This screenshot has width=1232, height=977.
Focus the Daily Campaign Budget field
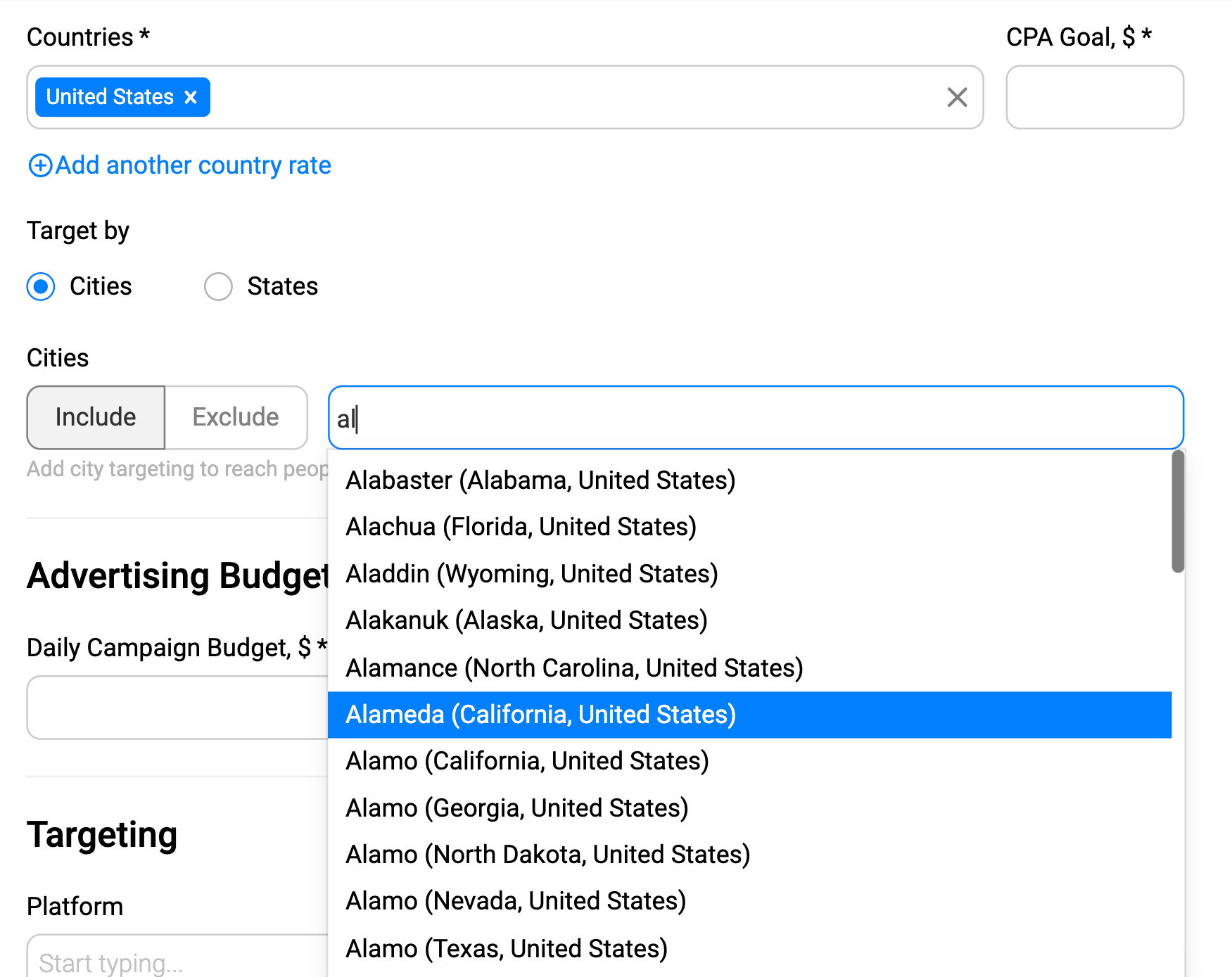[x=176, y=708]
